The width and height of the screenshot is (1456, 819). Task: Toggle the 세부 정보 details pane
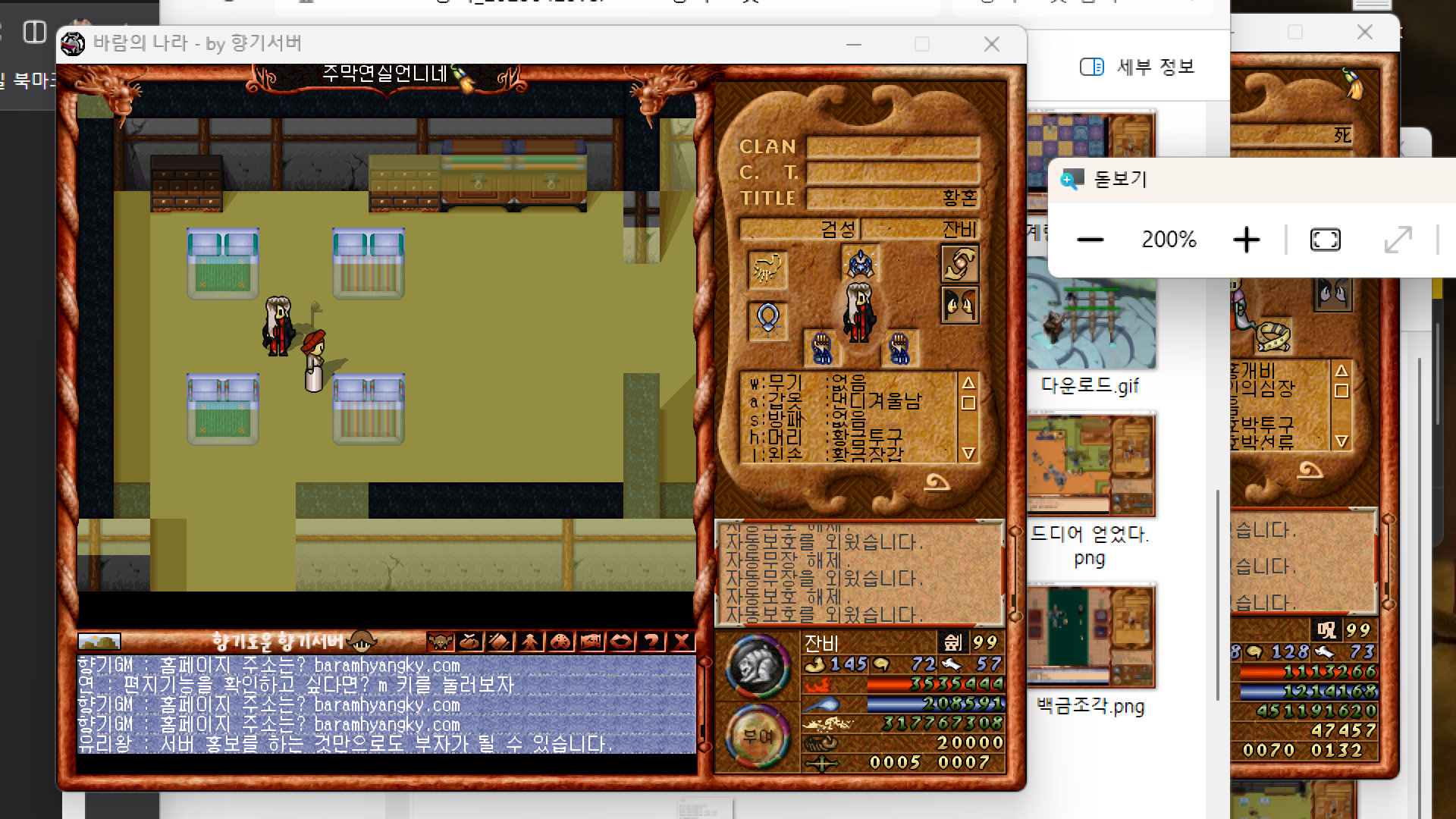click(1137, 67)
